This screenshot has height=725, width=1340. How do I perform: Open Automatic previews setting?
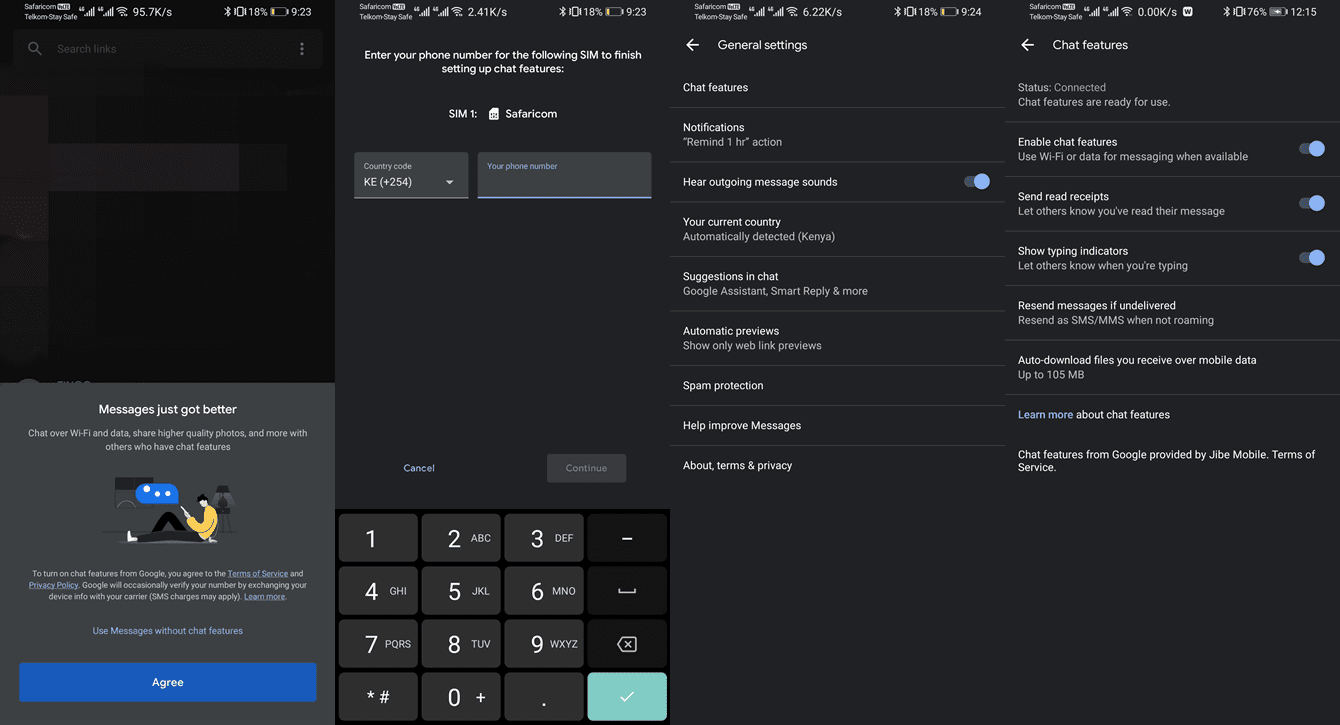837,338
